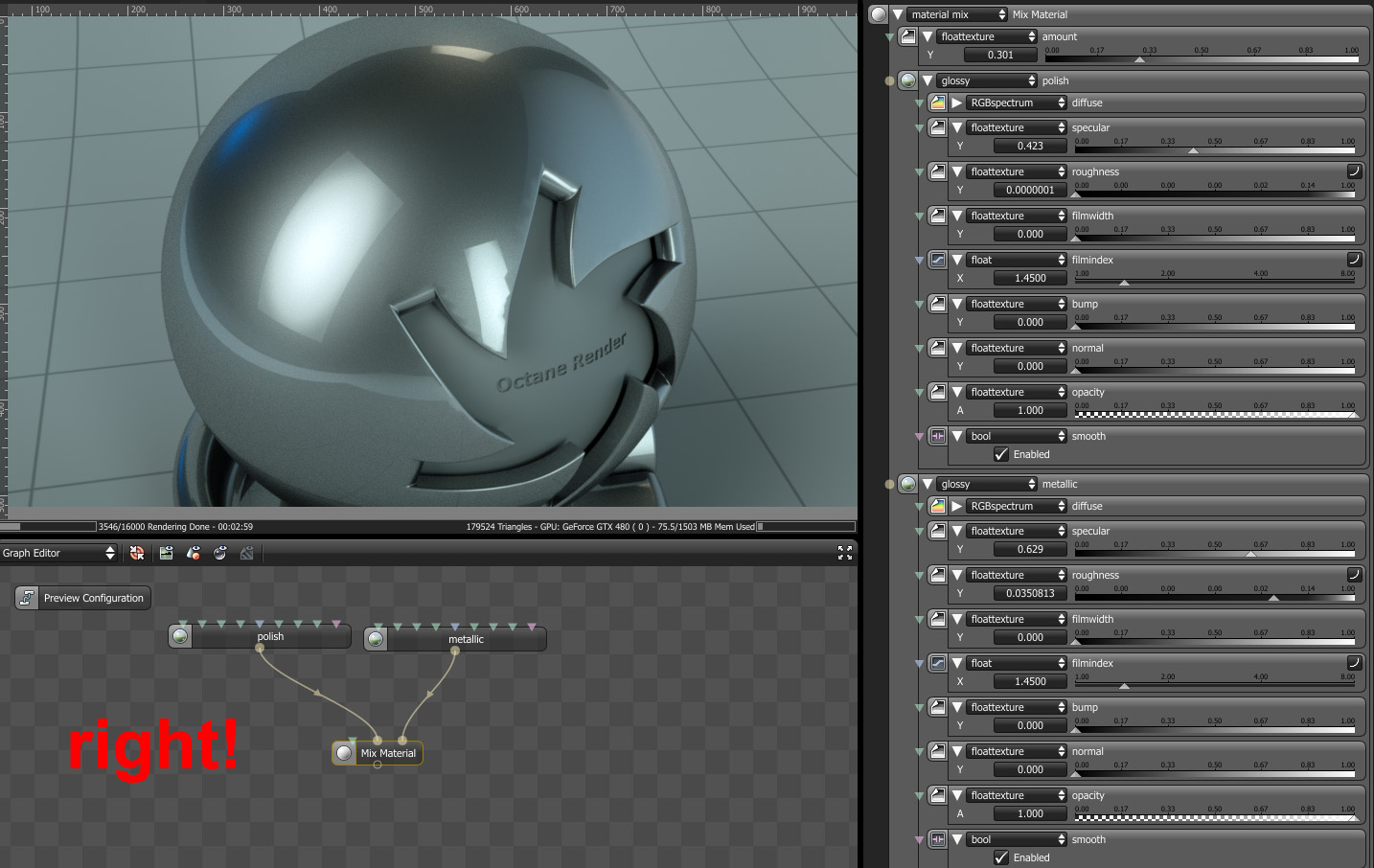
Task: Expand the polish diffuse RGBspectrum section
Action: (956, 103)
